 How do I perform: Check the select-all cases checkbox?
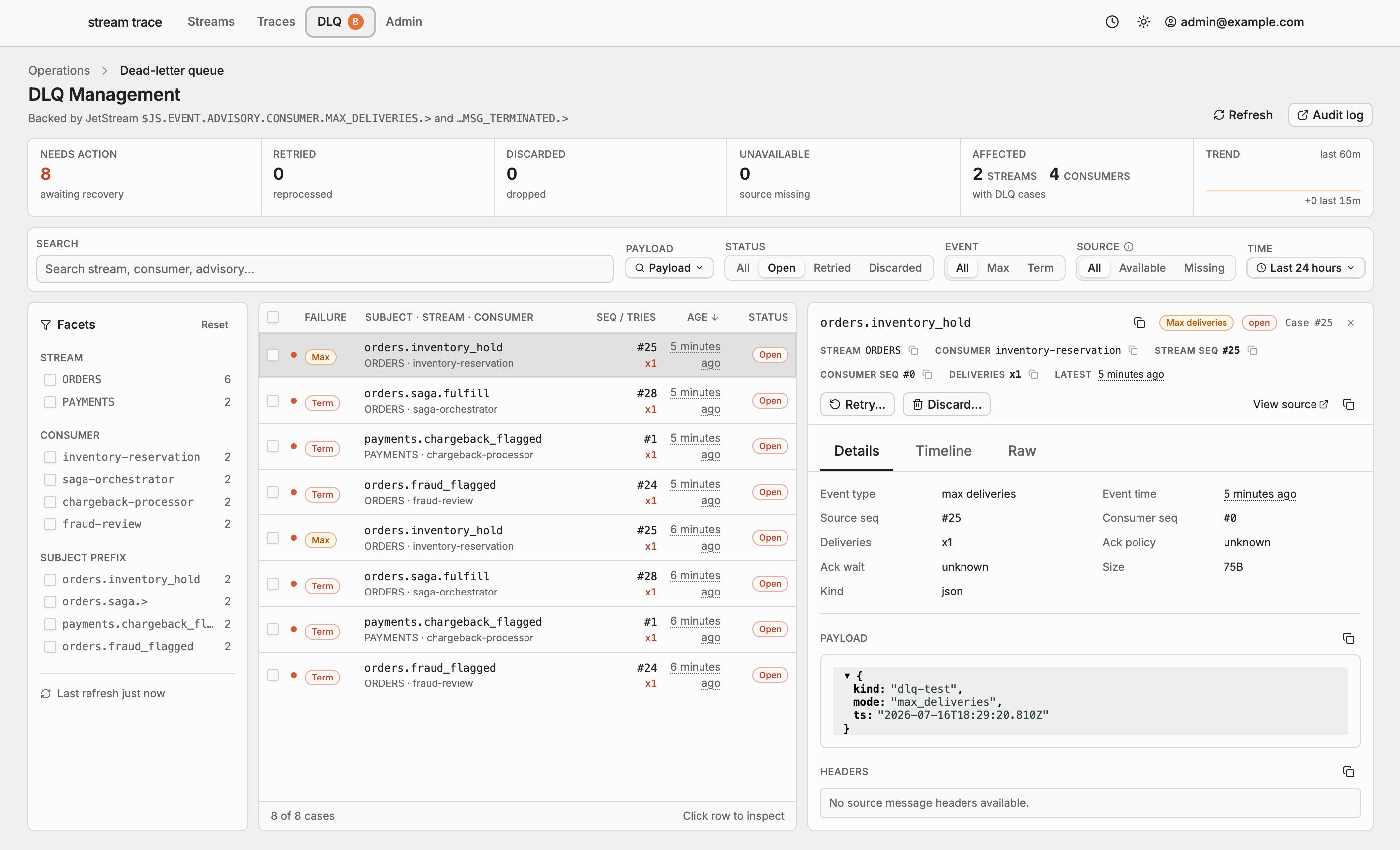coord(273,317)
